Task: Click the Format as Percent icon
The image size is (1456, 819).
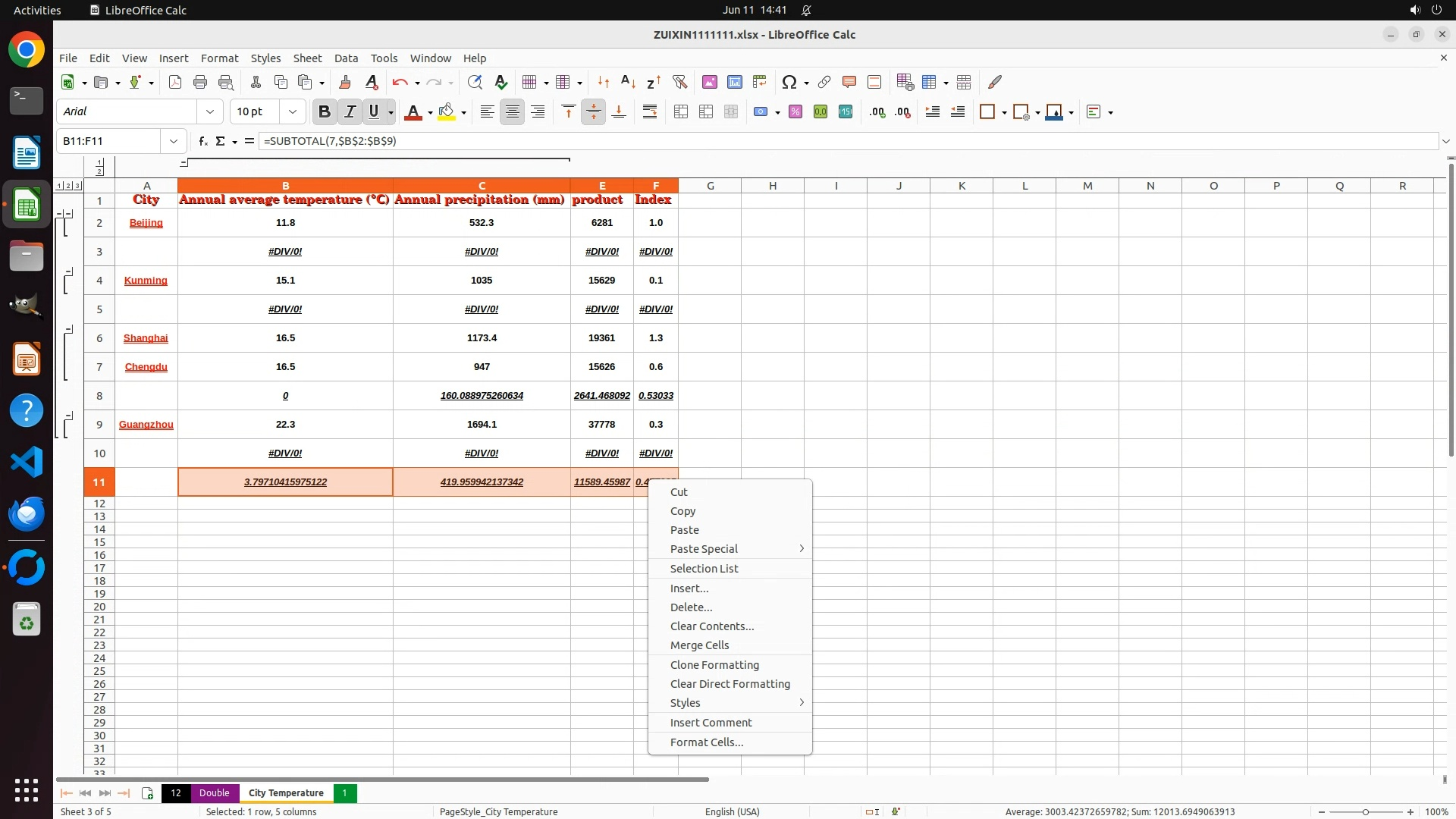Action: [795, 111]
